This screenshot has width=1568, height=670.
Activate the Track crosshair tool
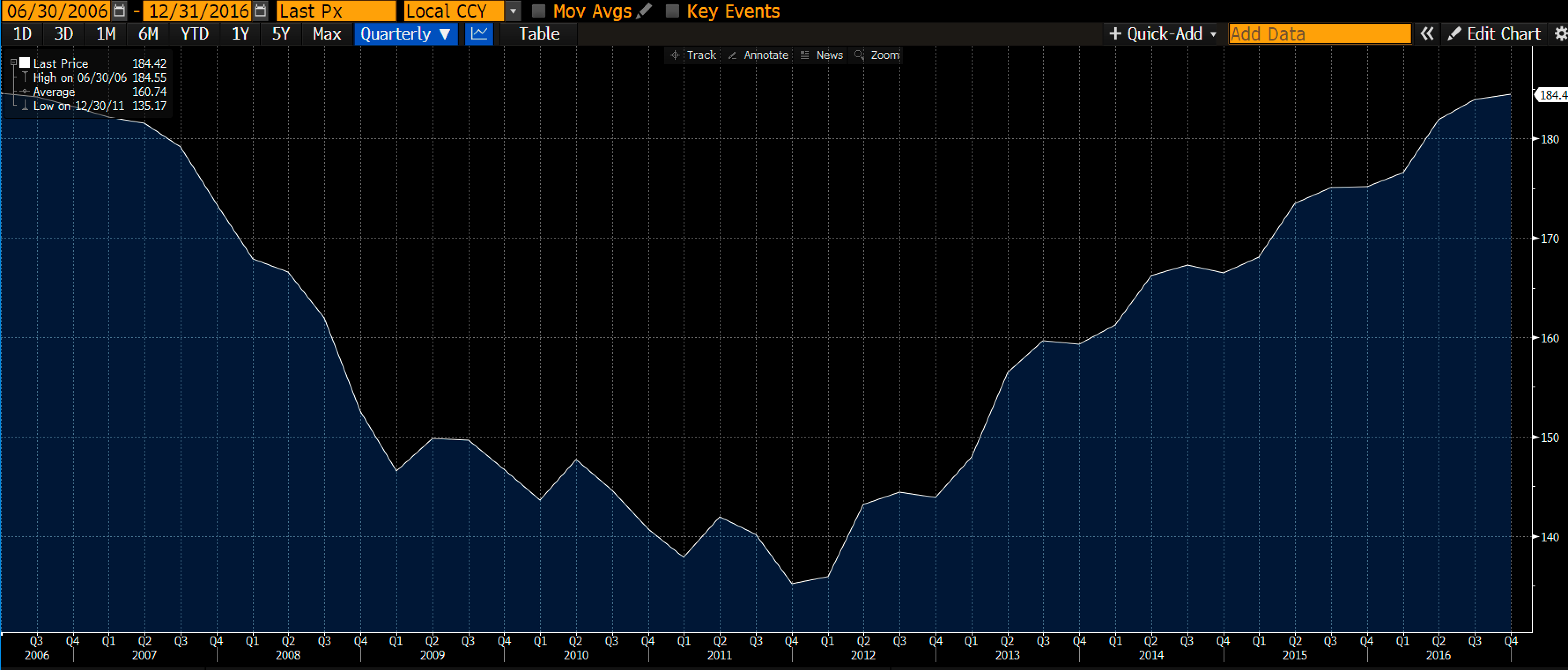[693, 55]
